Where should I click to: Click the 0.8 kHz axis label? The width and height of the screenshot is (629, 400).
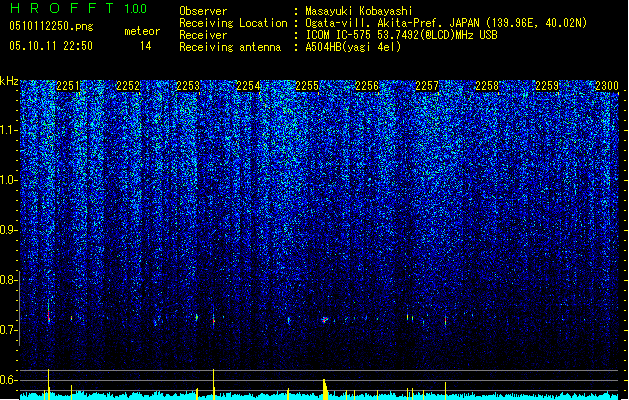pos(9,280)
